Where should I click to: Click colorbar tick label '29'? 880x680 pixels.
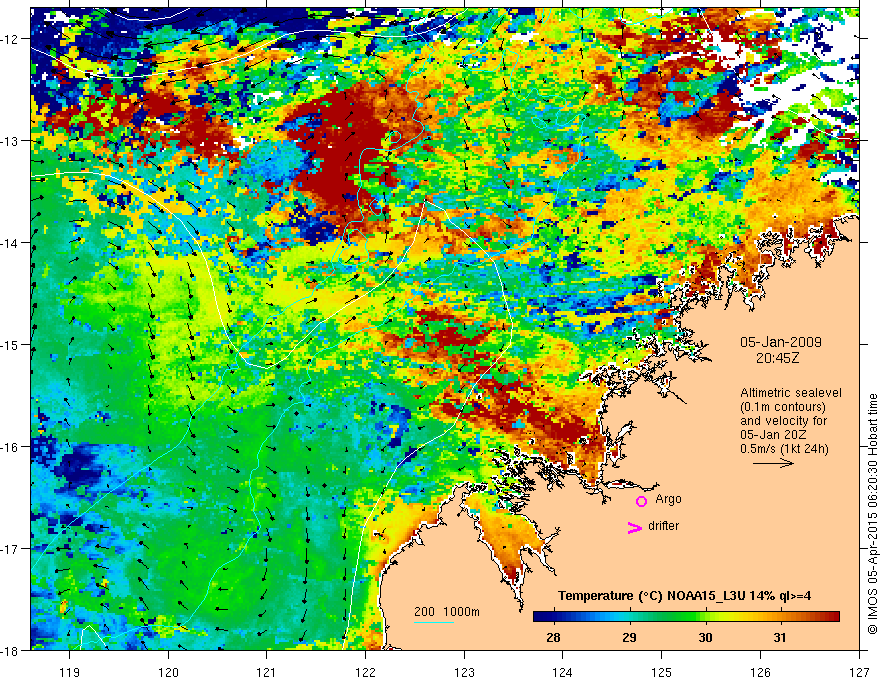[630, 637]
